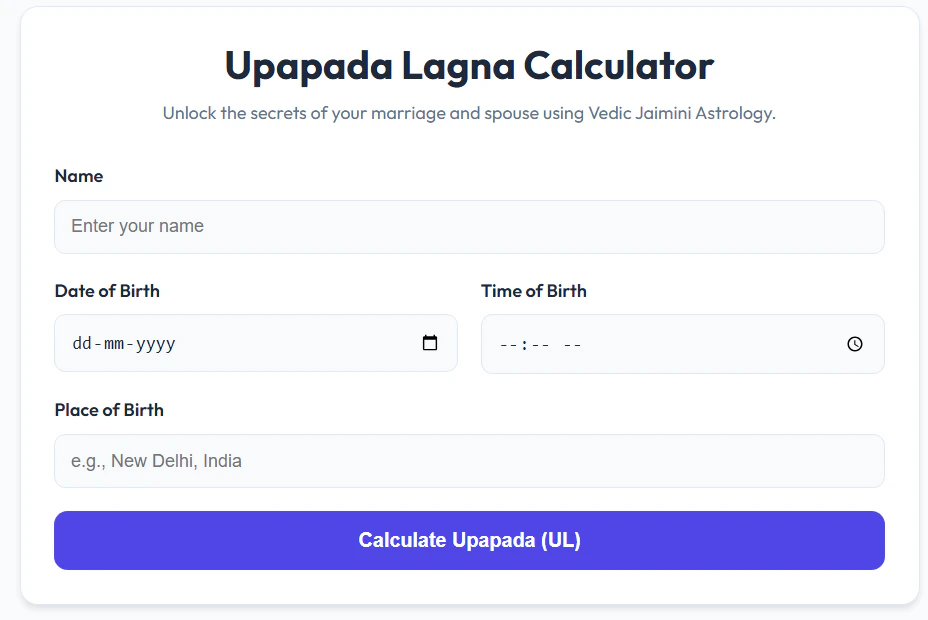Select the clock symbol beside the time placeholder
Image resolution: width=928 pixels, height=620 pixels.
click(855, 343)
